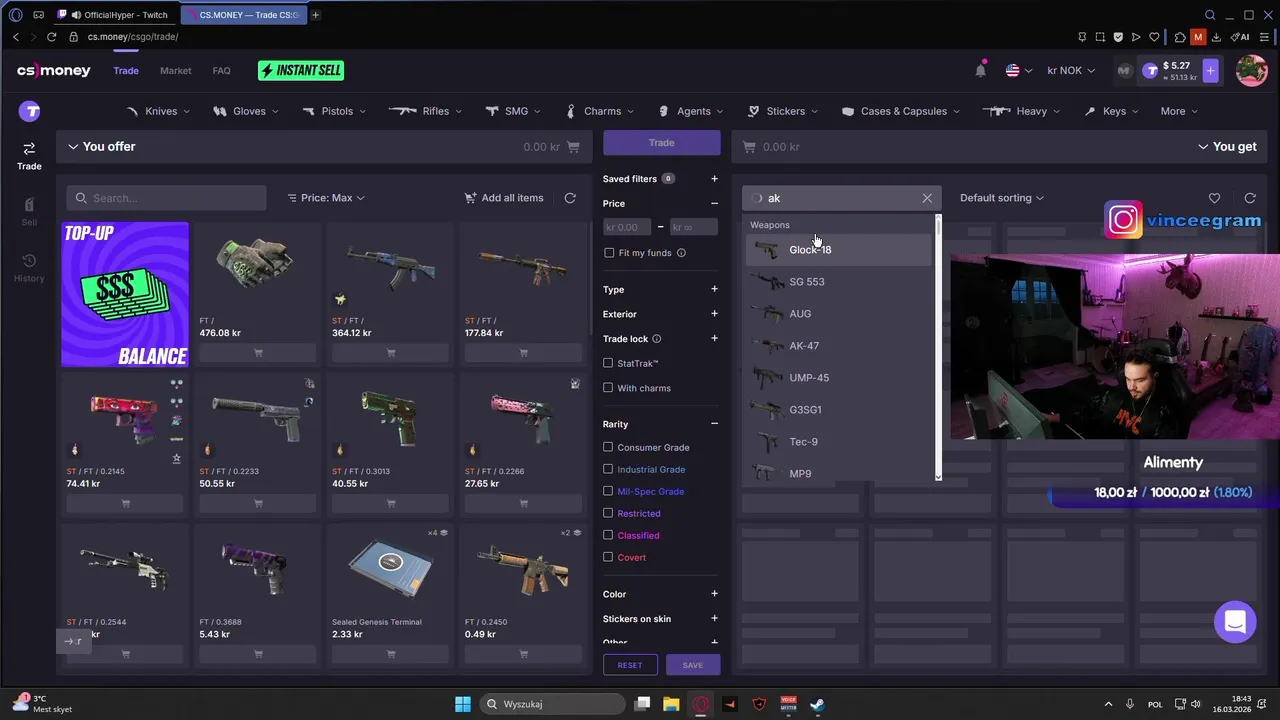The height and width of the screenshot is (720, 1280).
Task: Check the Consumer Grade rarity
Action: coord(608,447)
